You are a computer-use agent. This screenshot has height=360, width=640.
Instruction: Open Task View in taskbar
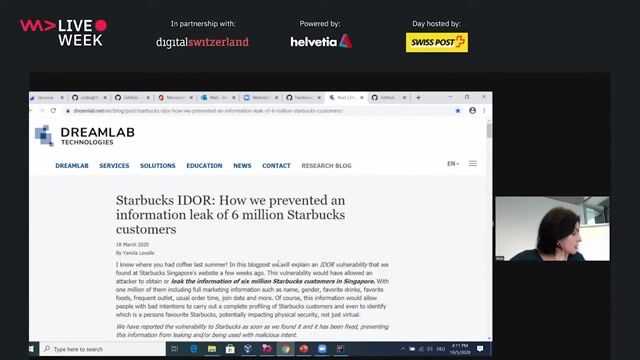pos(175,349)
